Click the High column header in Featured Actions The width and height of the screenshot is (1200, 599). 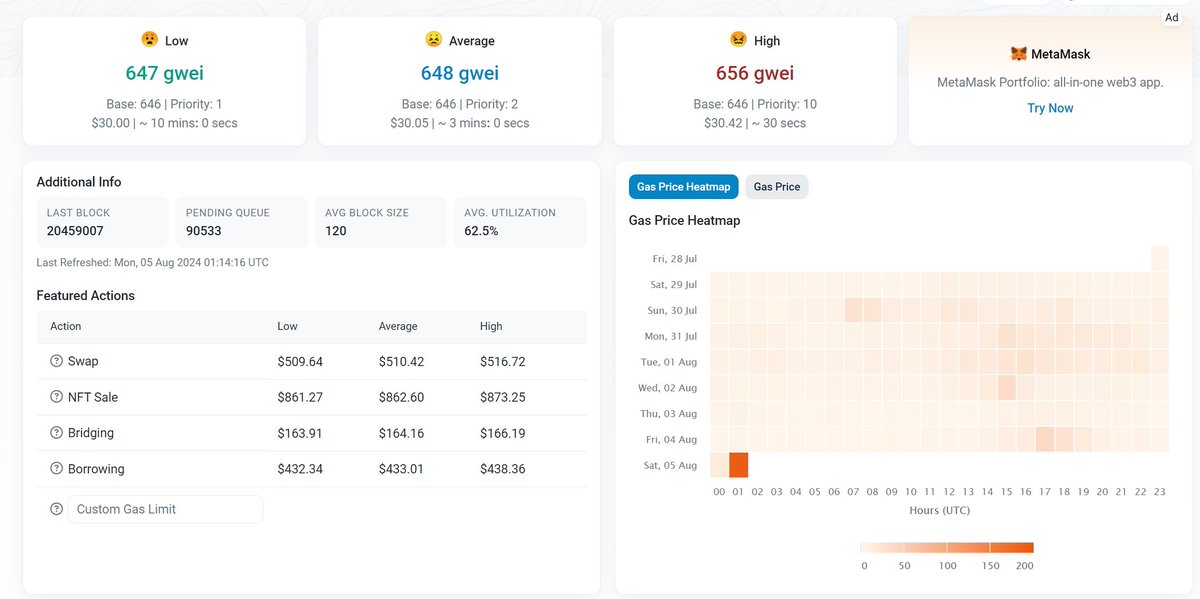pos(491,326)
